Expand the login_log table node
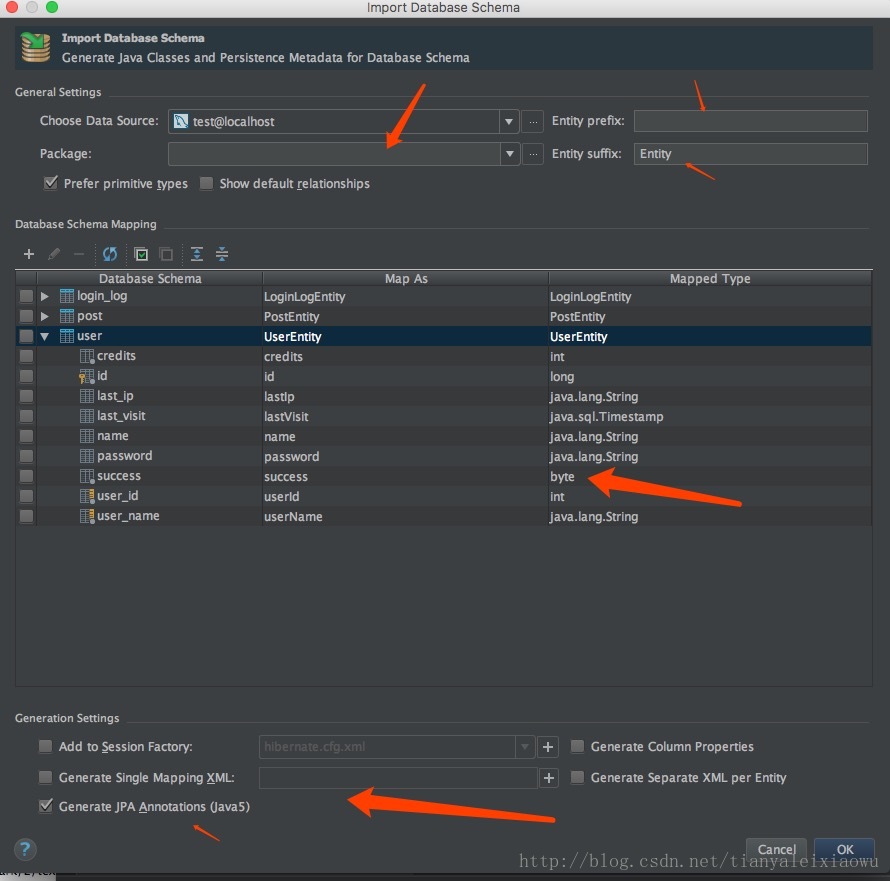The width and height of the screenshot is (890, 881). (x=45, y=296)
